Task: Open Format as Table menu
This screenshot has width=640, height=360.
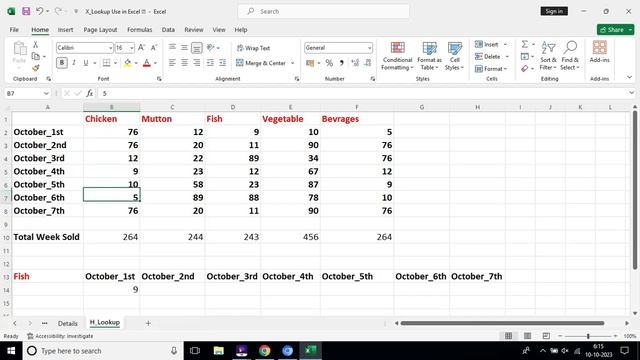Action: click(429, 56)
